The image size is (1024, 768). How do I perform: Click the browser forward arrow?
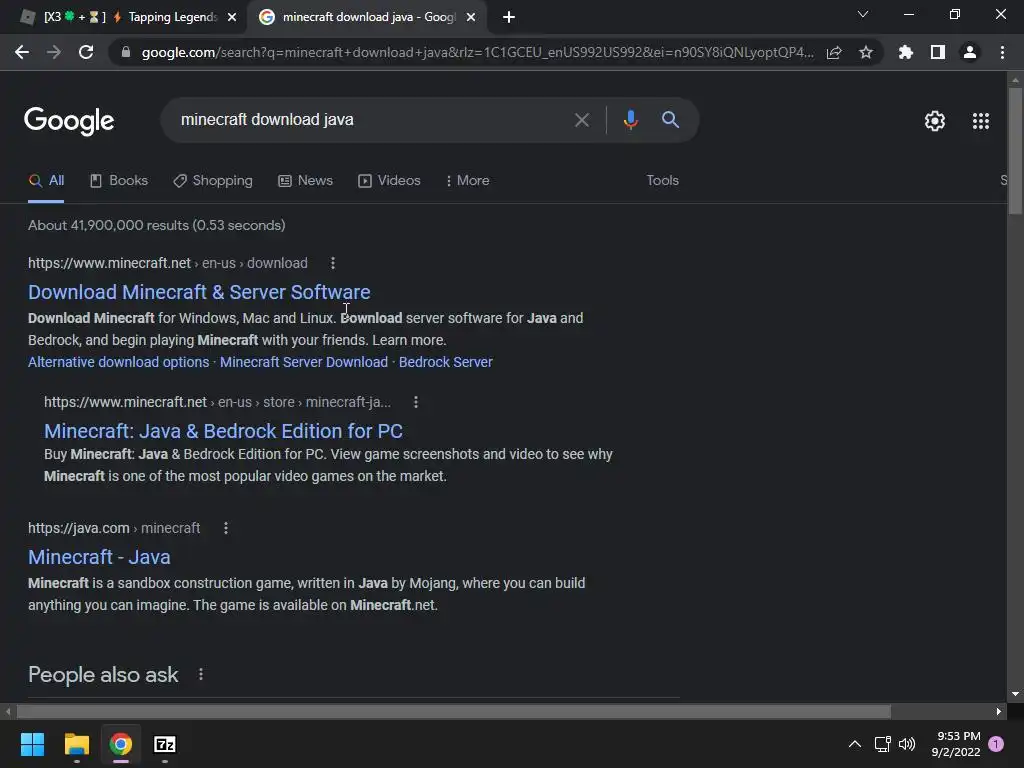pos(54,52)
